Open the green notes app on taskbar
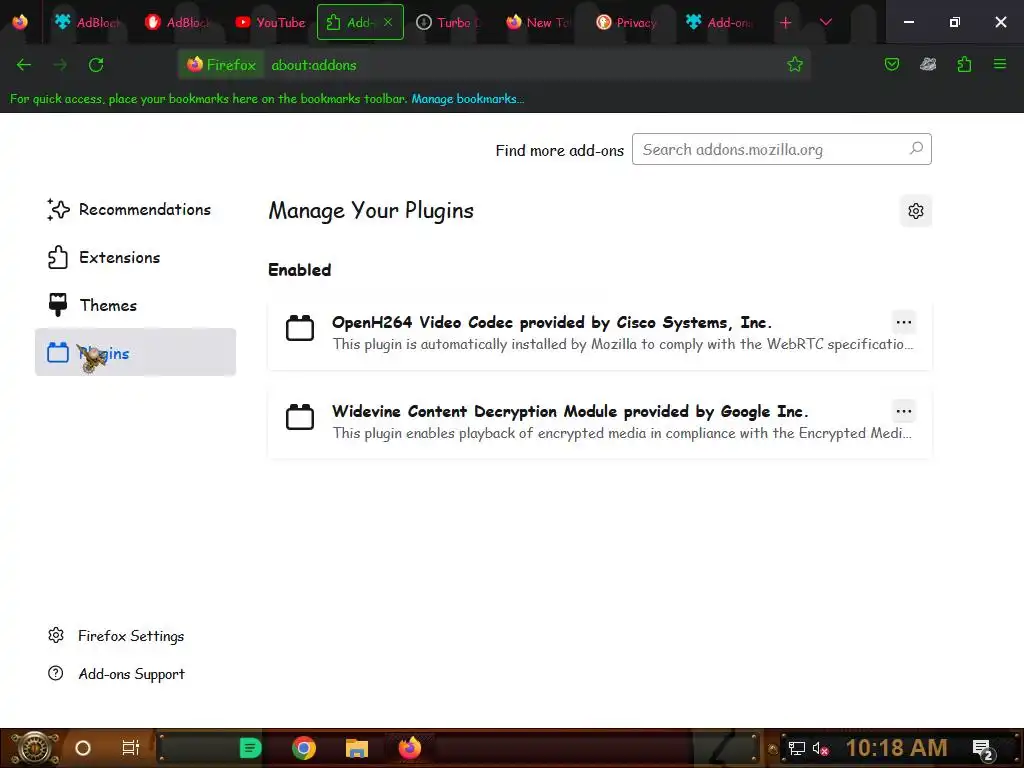 (250, 748)
